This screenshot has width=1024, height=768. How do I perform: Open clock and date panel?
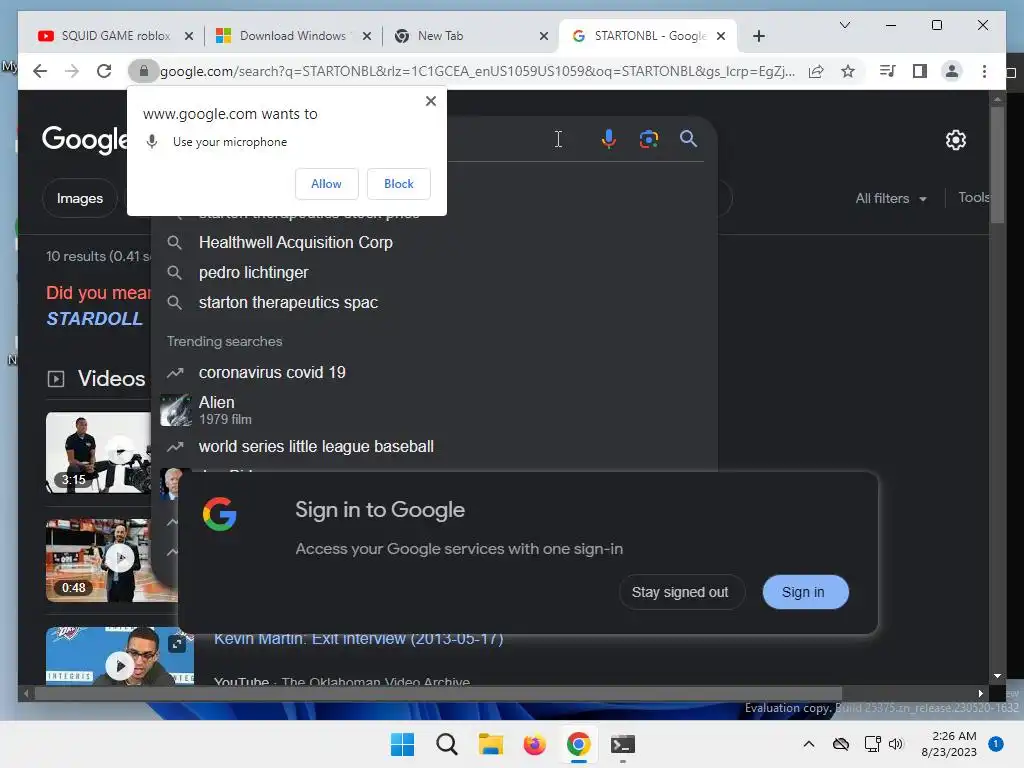click(x=949, y=744)
